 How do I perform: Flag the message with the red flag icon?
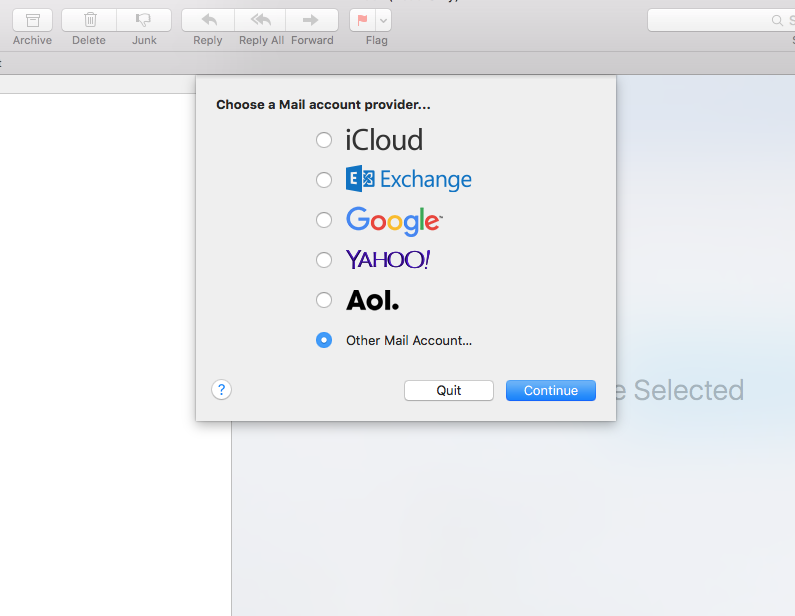click(x=363, y=20)
